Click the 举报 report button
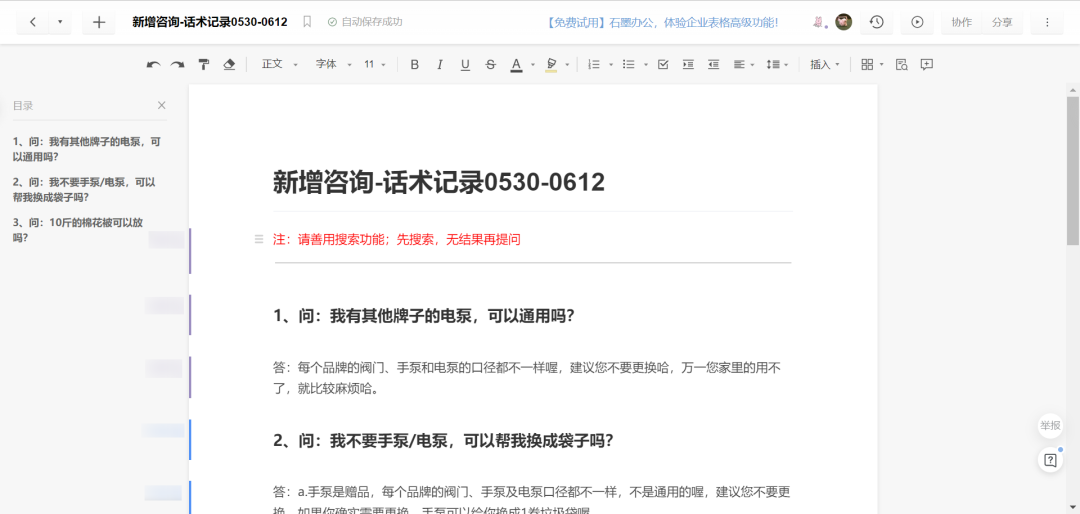This screenshot has width=1080, height=514. [x=1050, y=426]
